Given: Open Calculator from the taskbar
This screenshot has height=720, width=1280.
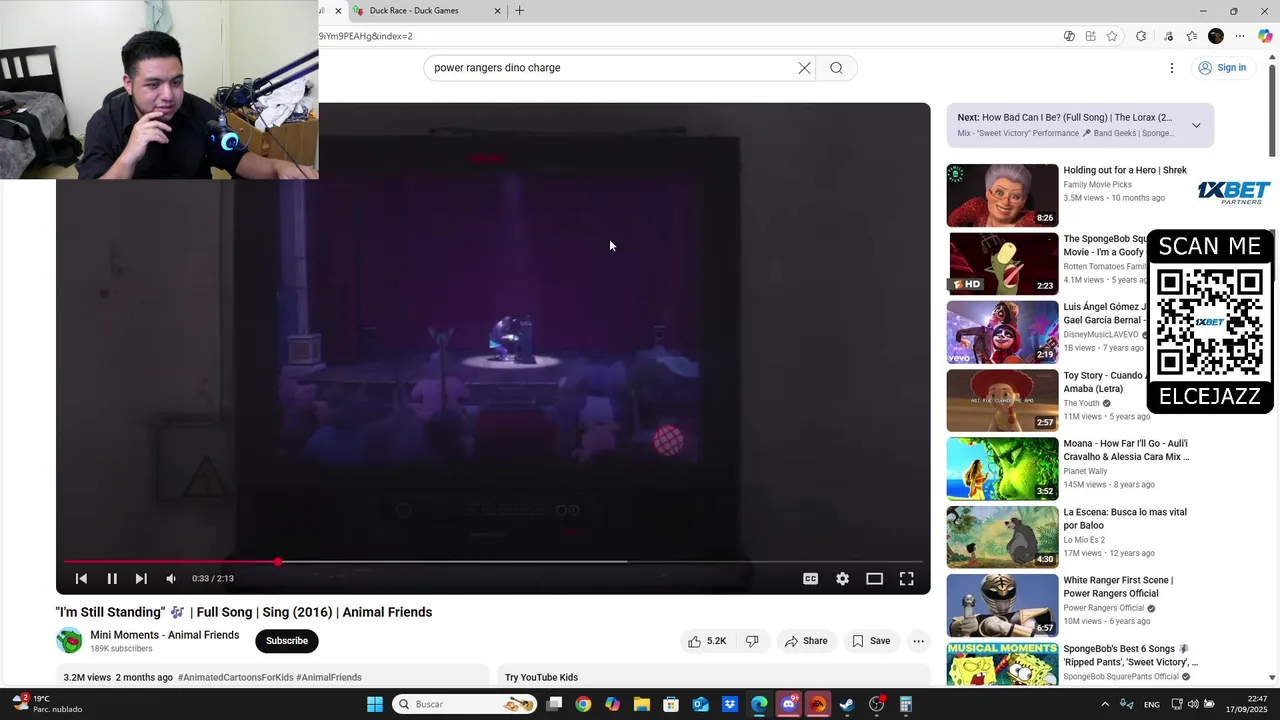Looking at the screenshot, I should 906,704.
